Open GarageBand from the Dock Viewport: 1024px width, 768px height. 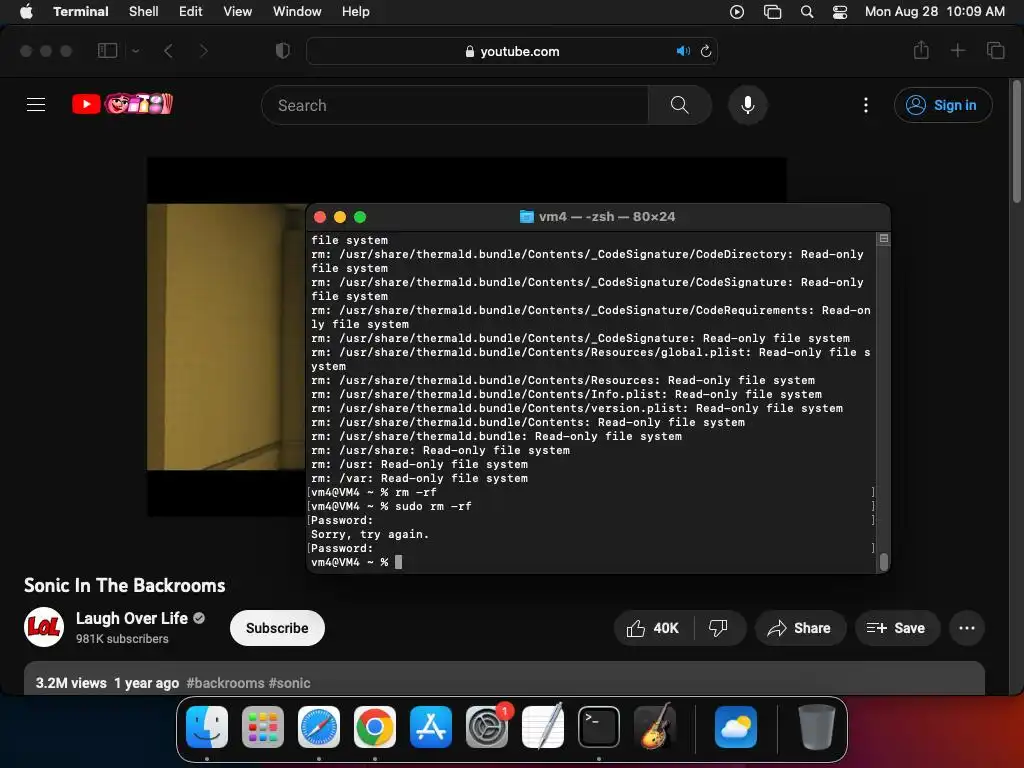(x=655, y=727)
